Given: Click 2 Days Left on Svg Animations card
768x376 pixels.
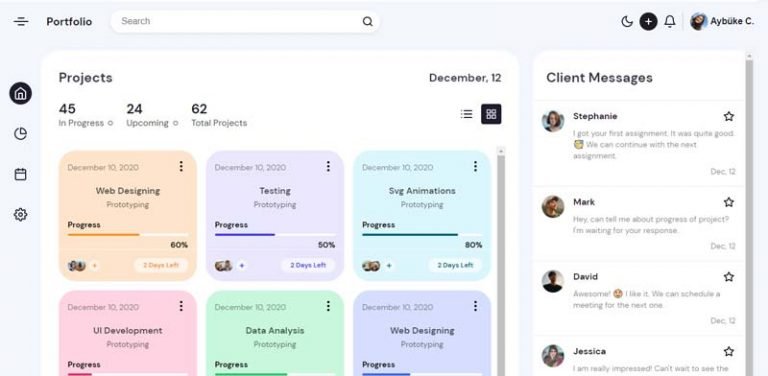Looking at the screenshot, I should point(455,265).
